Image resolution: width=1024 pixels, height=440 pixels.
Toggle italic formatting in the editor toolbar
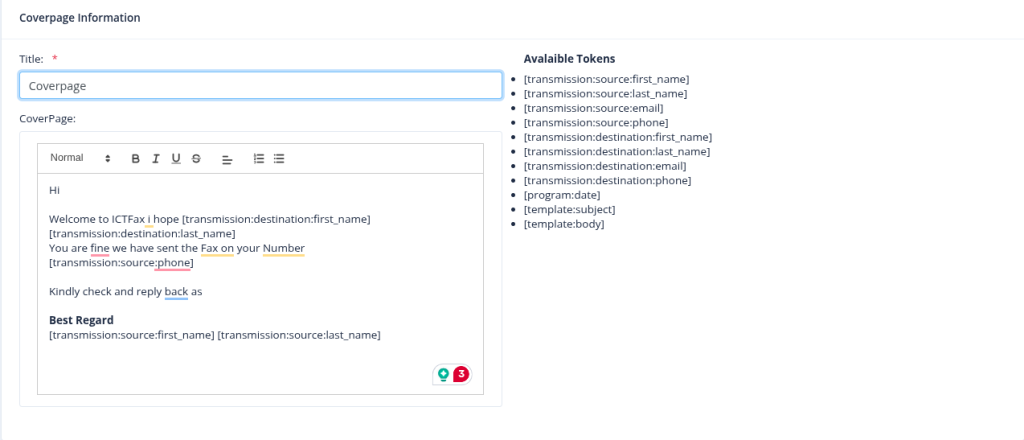tap(156, 158)
